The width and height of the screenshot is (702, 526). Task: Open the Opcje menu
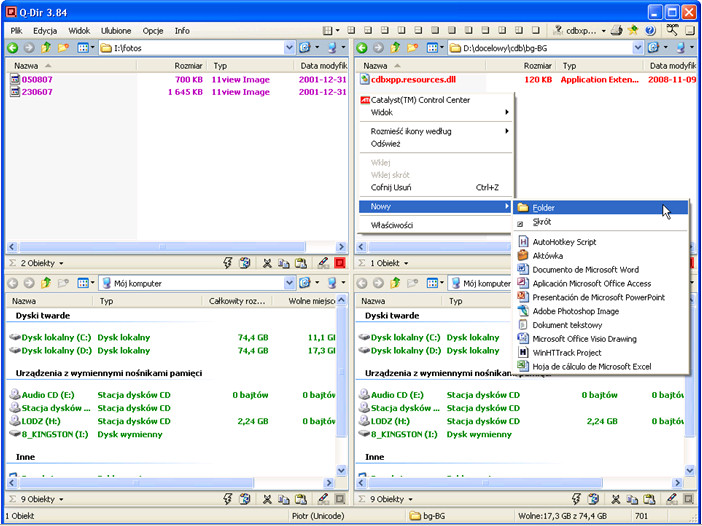point(153,31)
